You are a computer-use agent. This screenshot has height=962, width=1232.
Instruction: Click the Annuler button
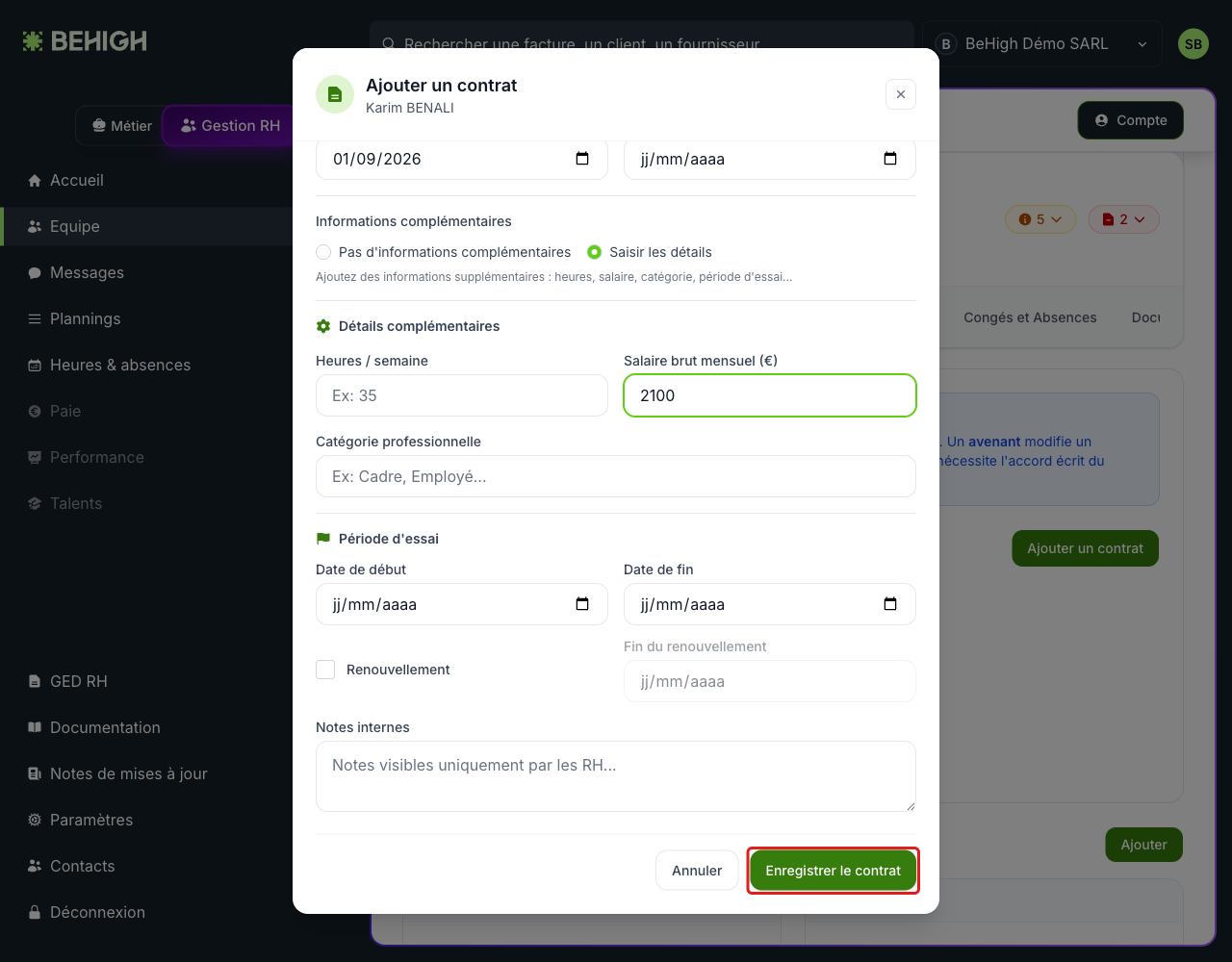click(697, 871)
